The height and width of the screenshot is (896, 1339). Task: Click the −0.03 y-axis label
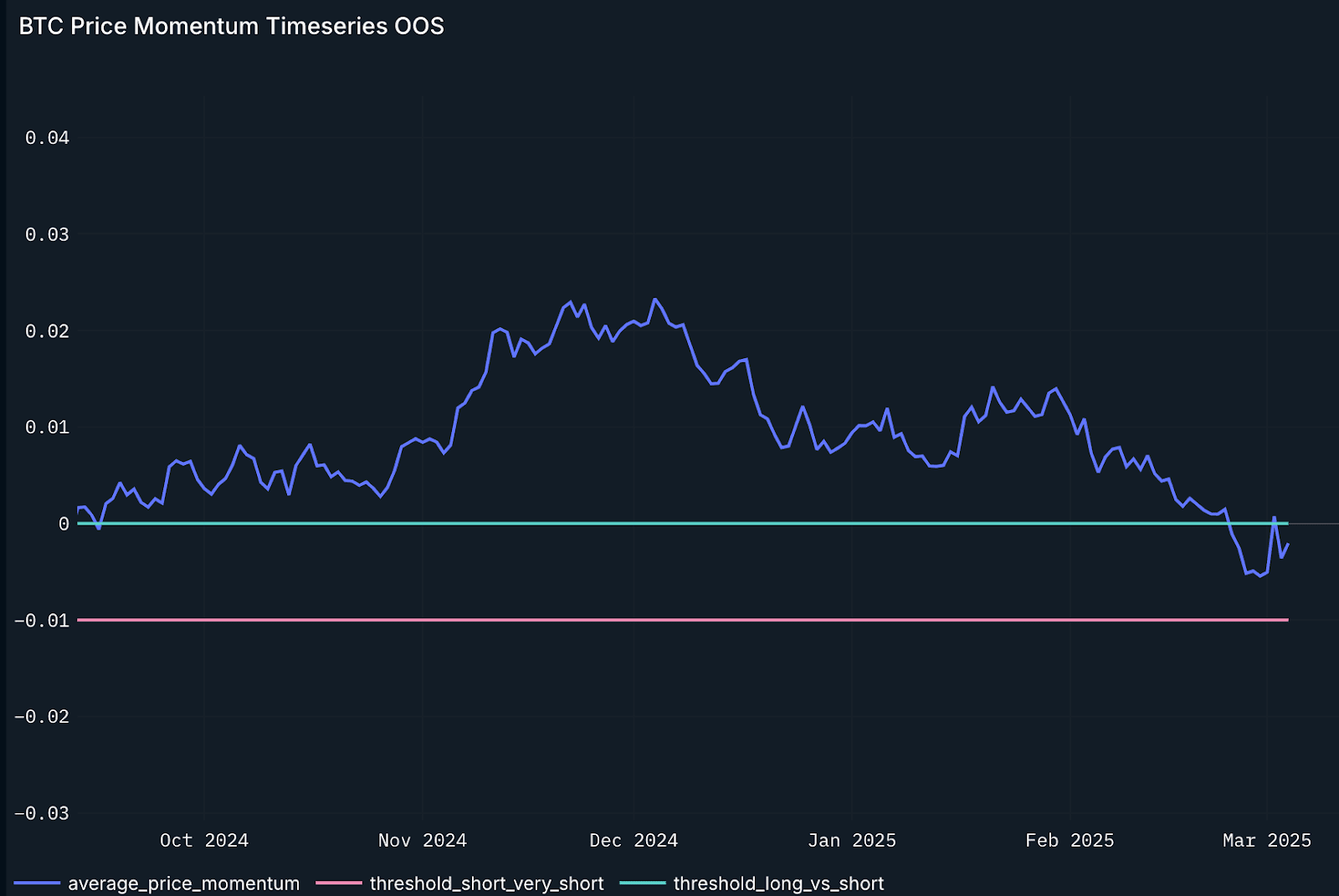tap(42, 813)
